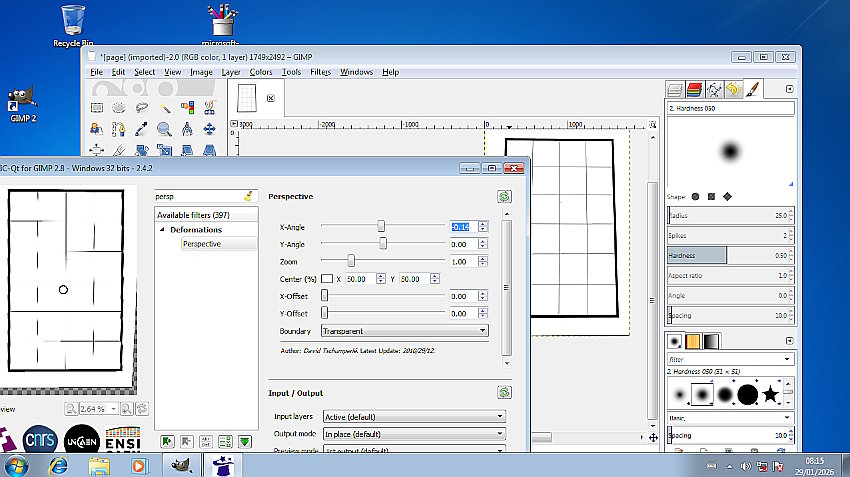Click the CNRS logo link

pyautogui.click(x=40, y=439)
